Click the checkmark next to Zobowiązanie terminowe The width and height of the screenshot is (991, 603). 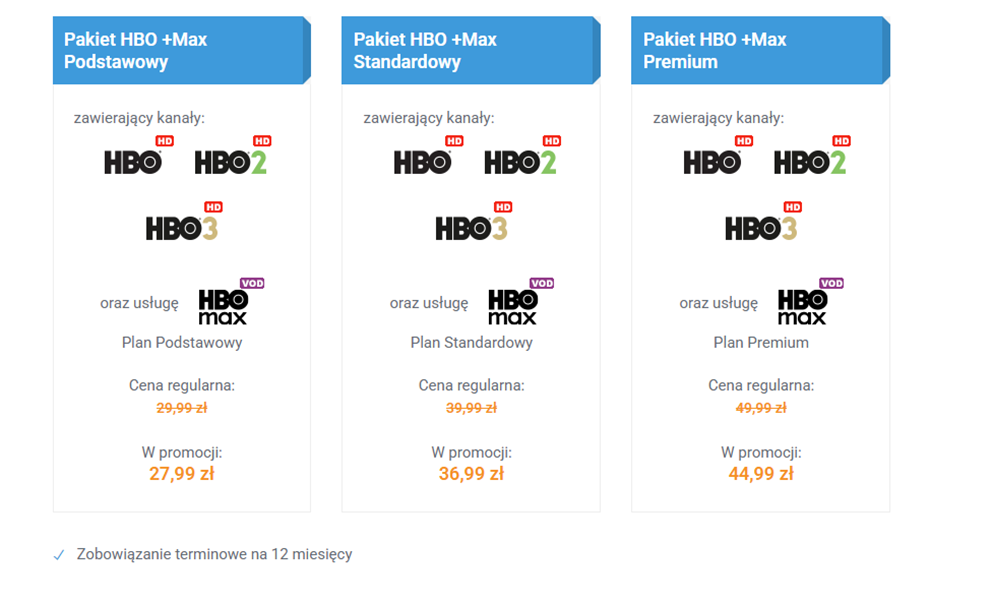pos(59,554)
